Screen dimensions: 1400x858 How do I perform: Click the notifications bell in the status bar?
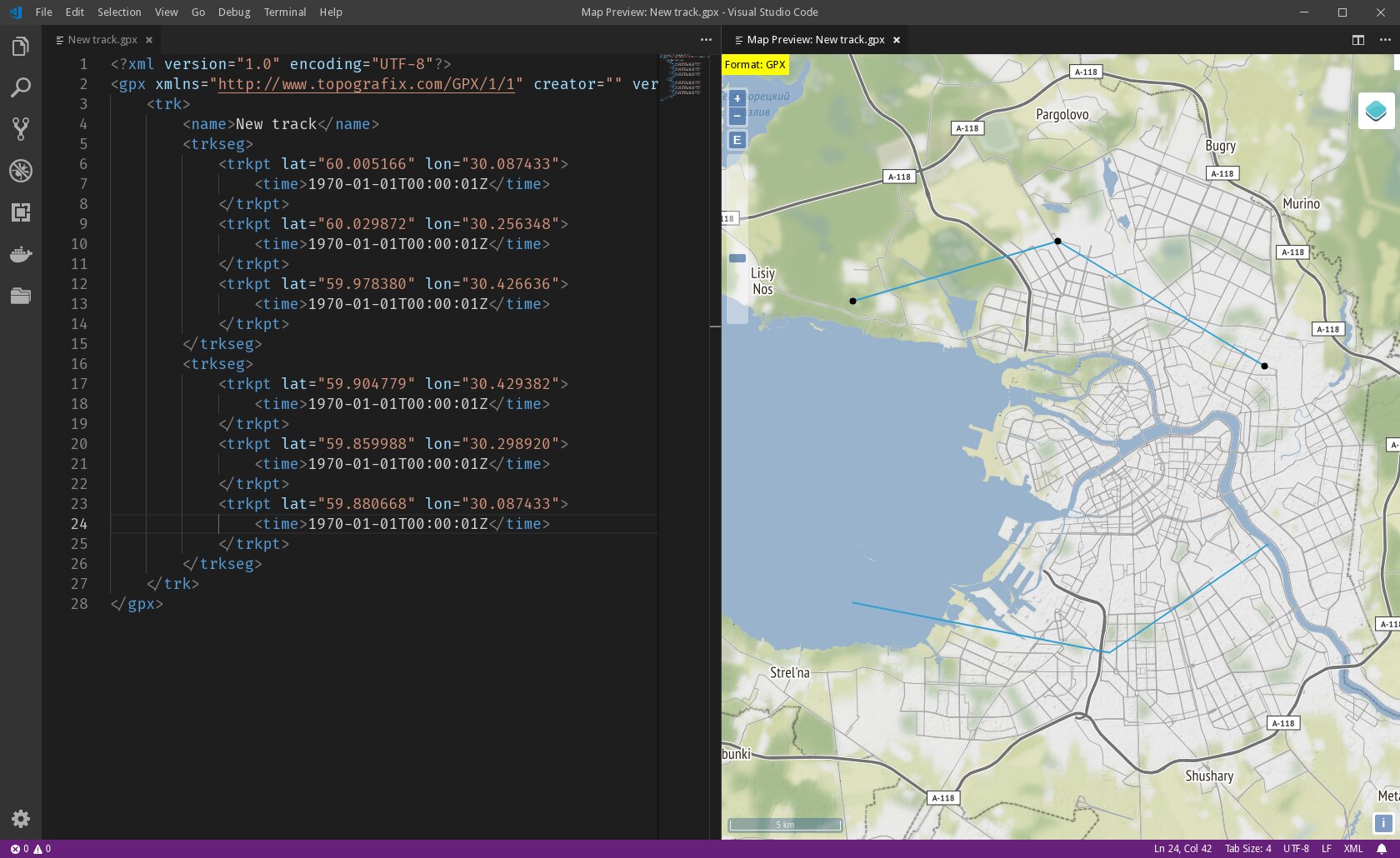point(1381,849)
